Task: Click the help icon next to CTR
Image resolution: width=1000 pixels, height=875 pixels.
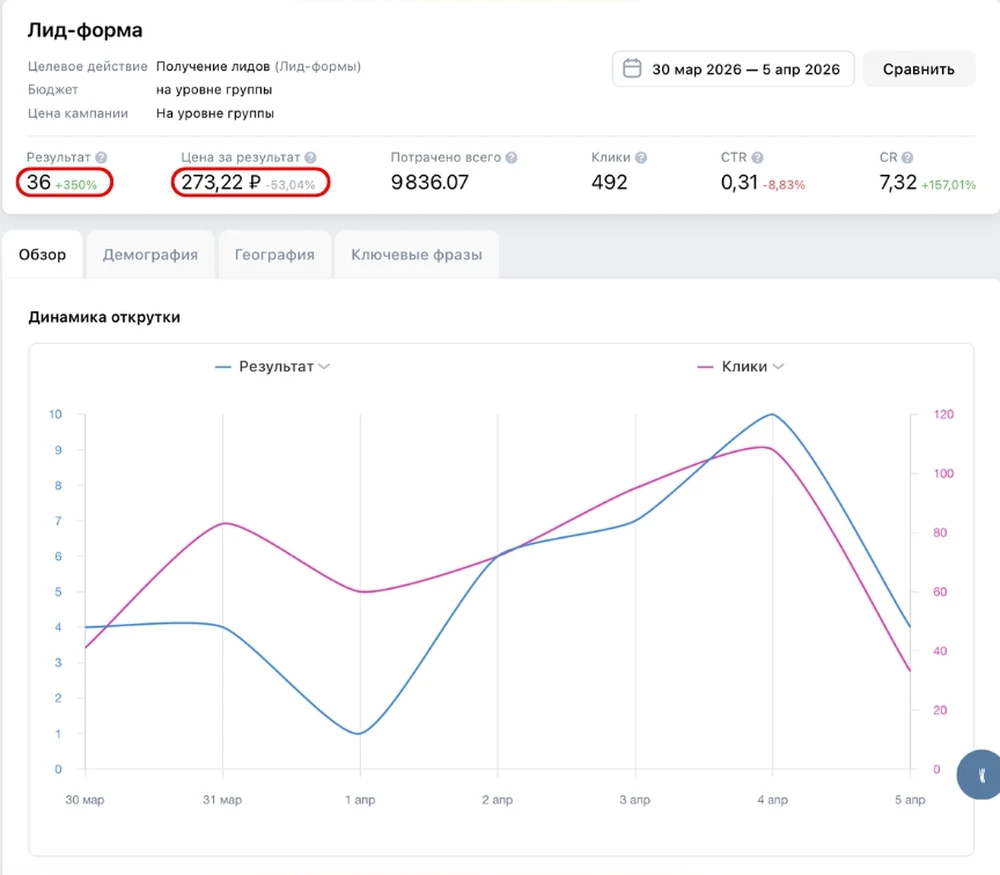Action: [x=757, y=158]
